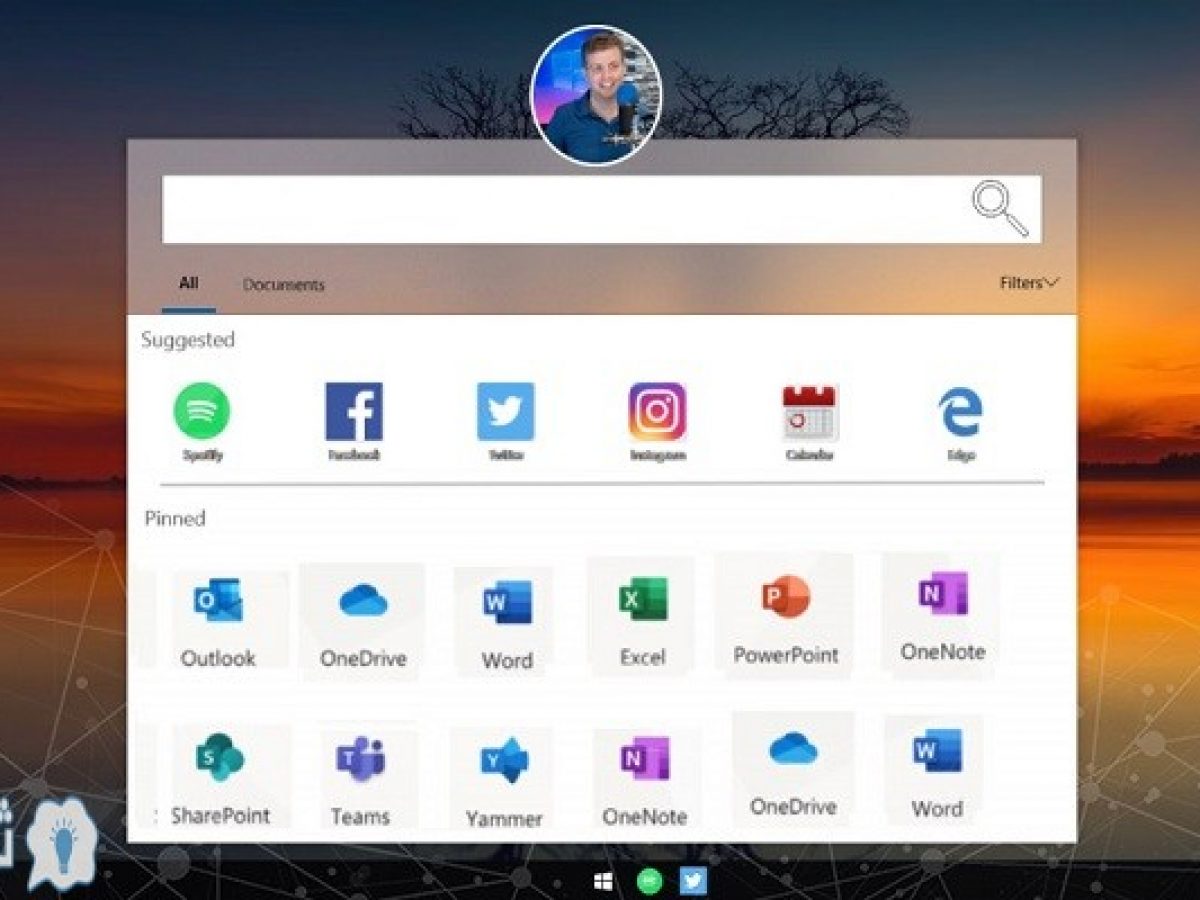This screenshot has width=1200, height=900.
Task: Launch the pinned Teams app
Action: [360, 778]
